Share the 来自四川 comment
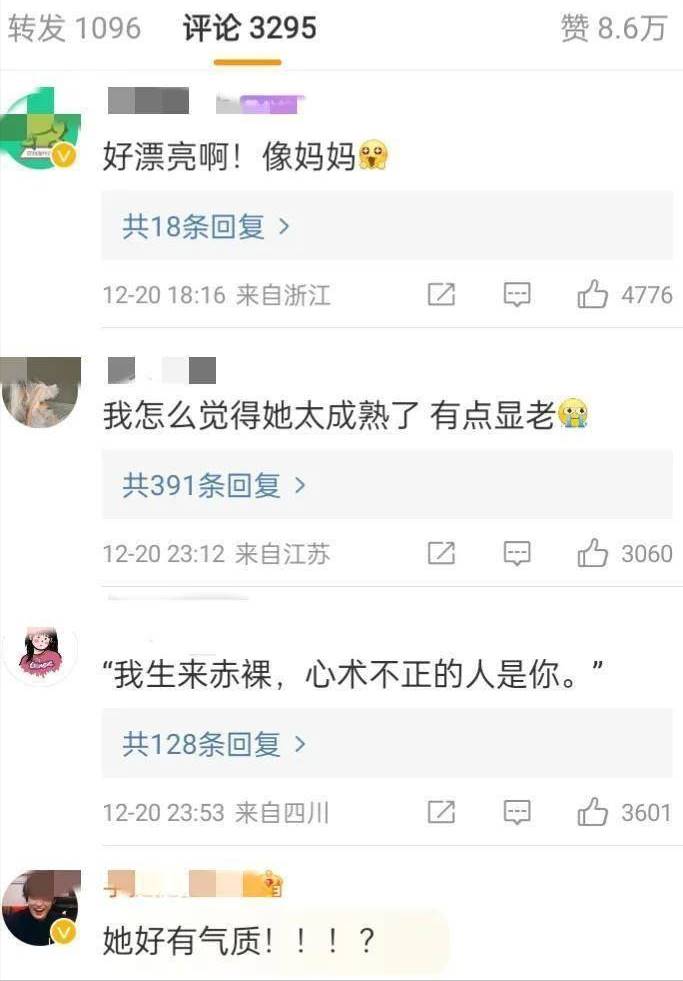This screenshot has width=683, height=981. [x=441, y=812]
